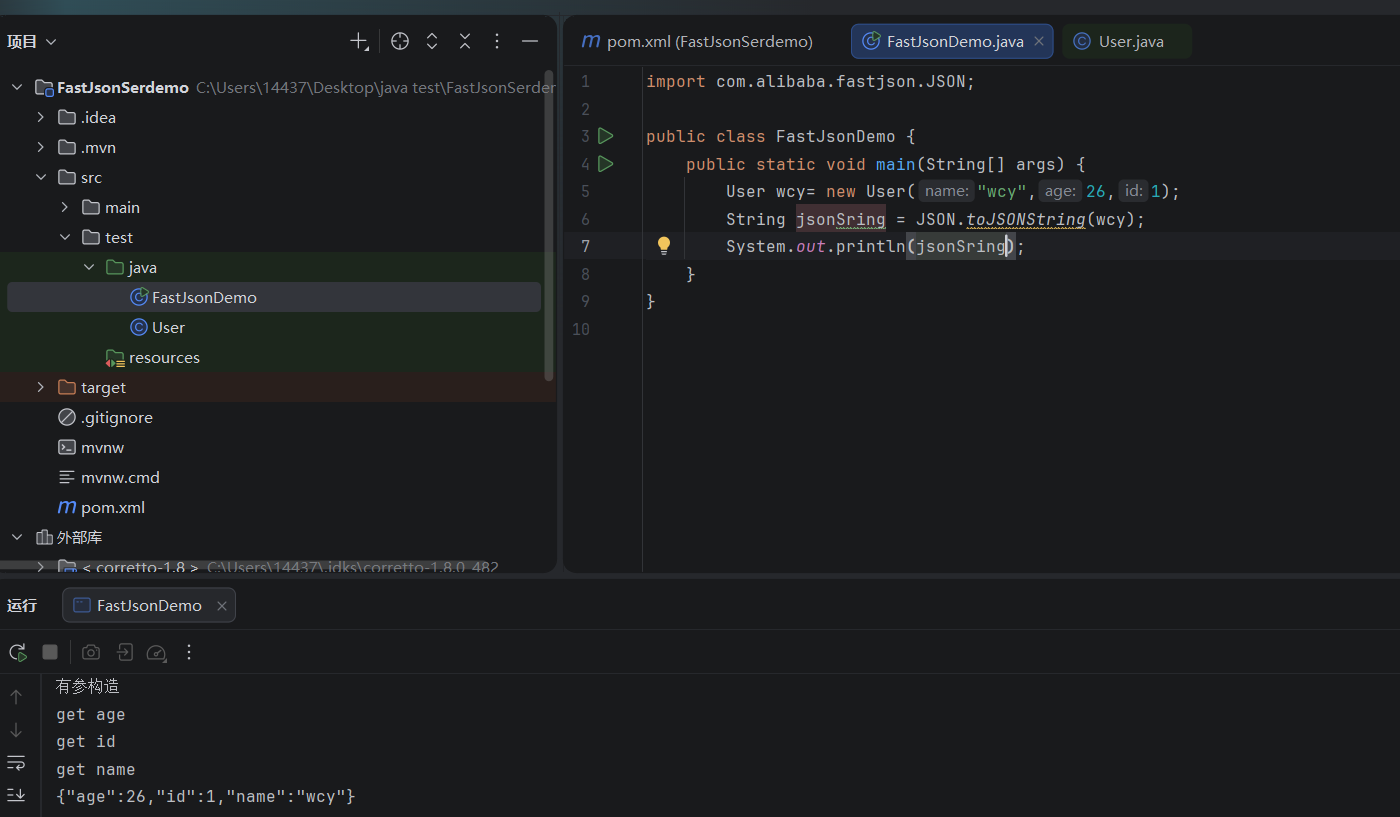Expand the .mvn folder
Screen dimensions: 1400x817
click(x=40, y=147)
